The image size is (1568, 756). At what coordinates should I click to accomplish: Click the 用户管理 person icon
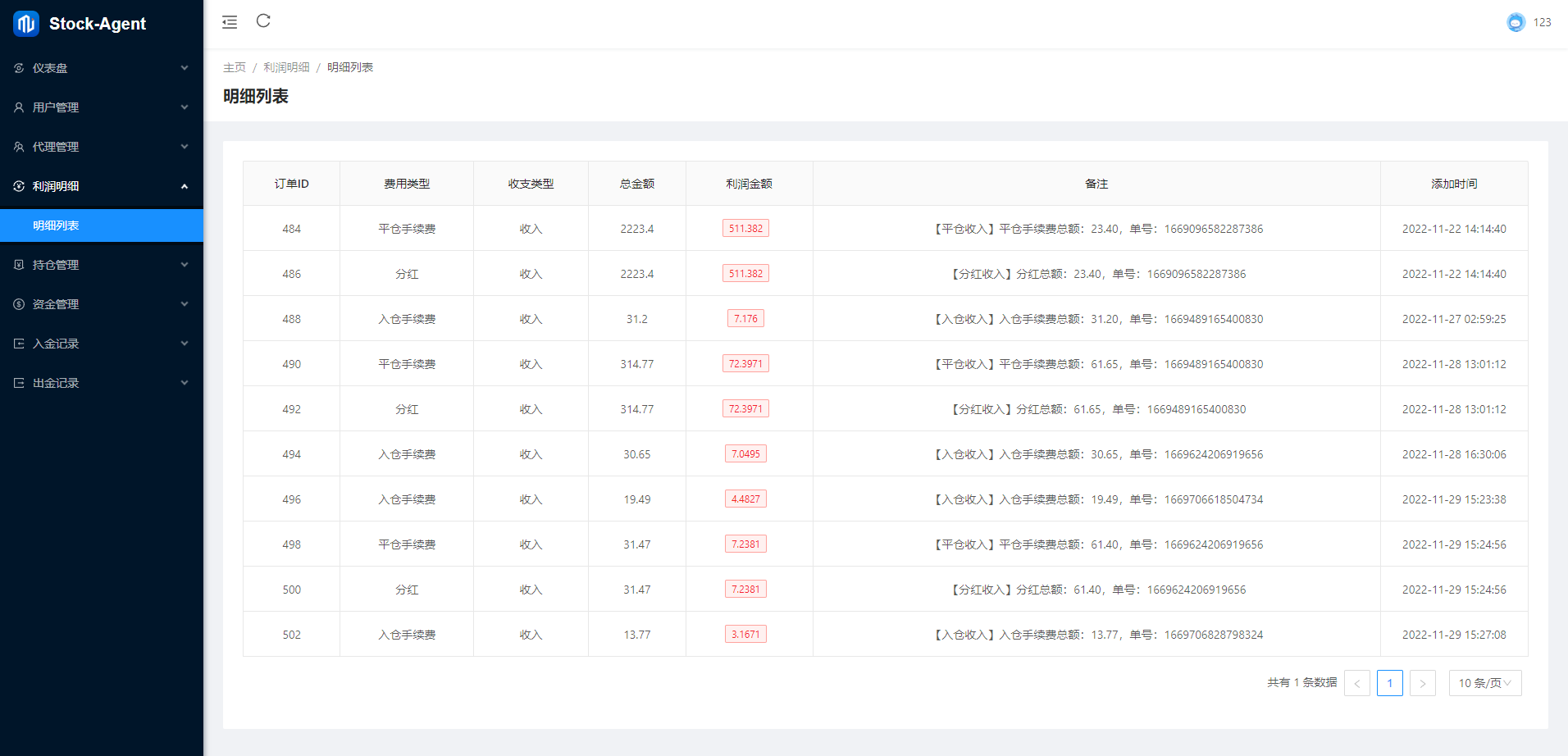(19, 107)
